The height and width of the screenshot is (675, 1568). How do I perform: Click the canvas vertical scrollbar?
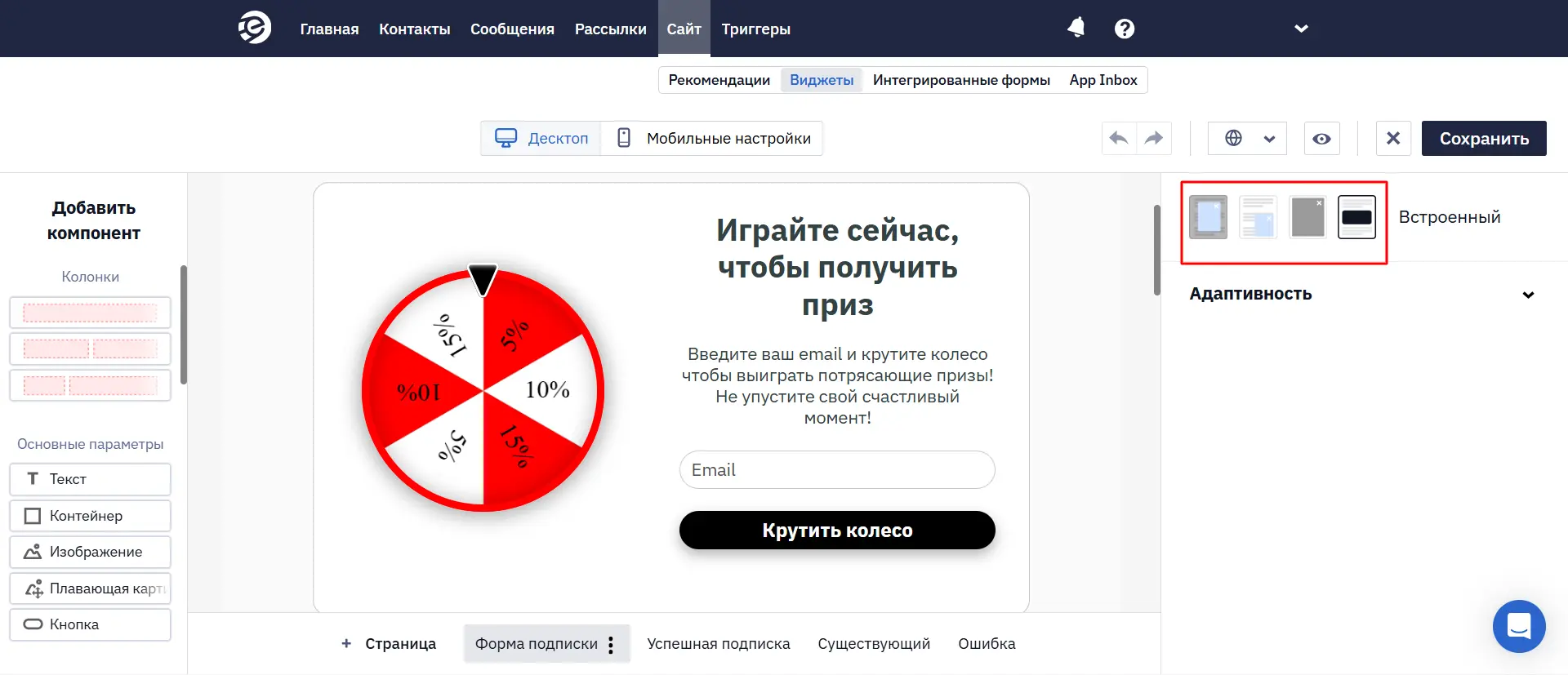click(1156, 250)
